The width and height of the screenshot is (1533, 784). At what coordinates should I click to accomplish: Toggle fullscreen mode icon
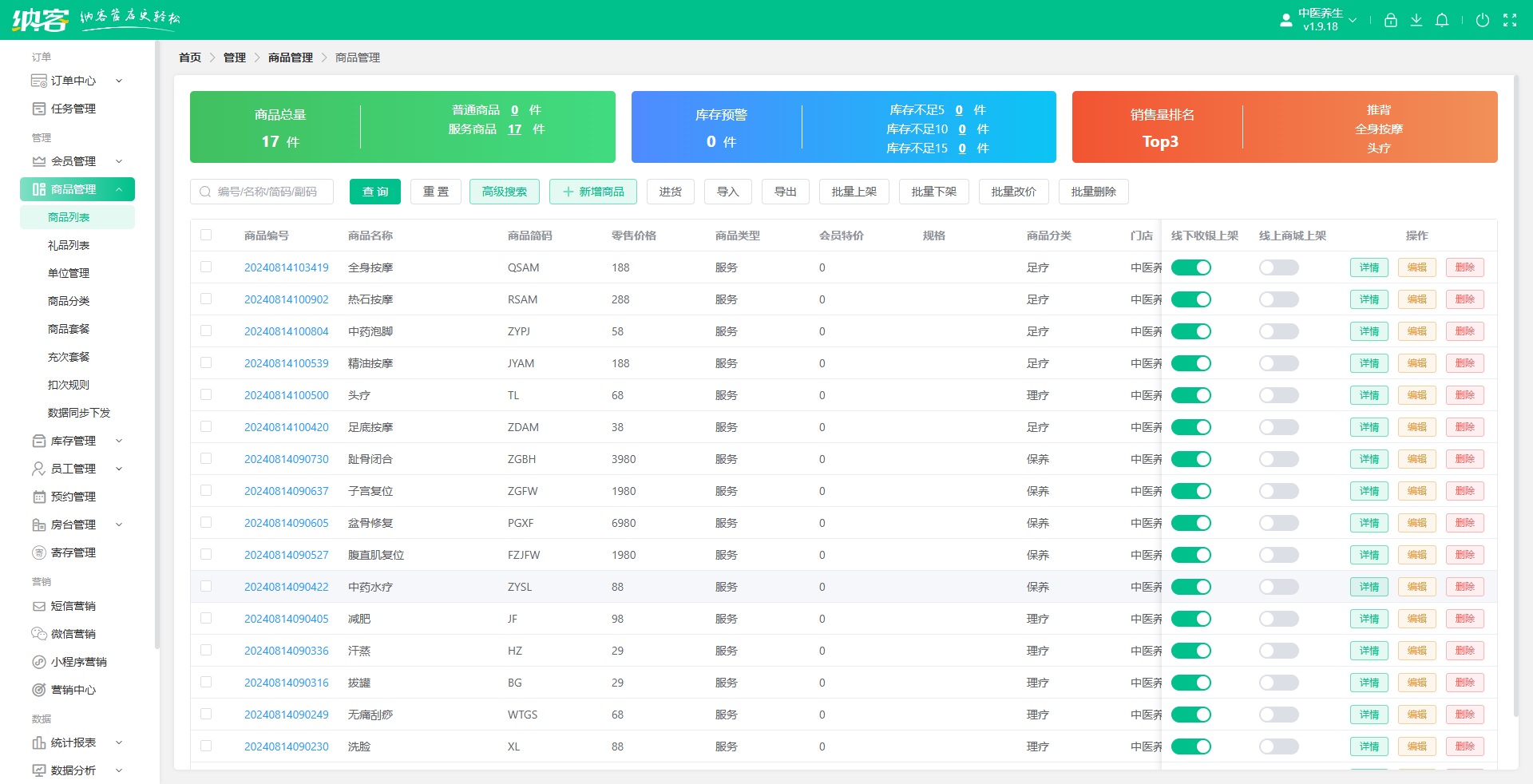(x=1509, y=20)
